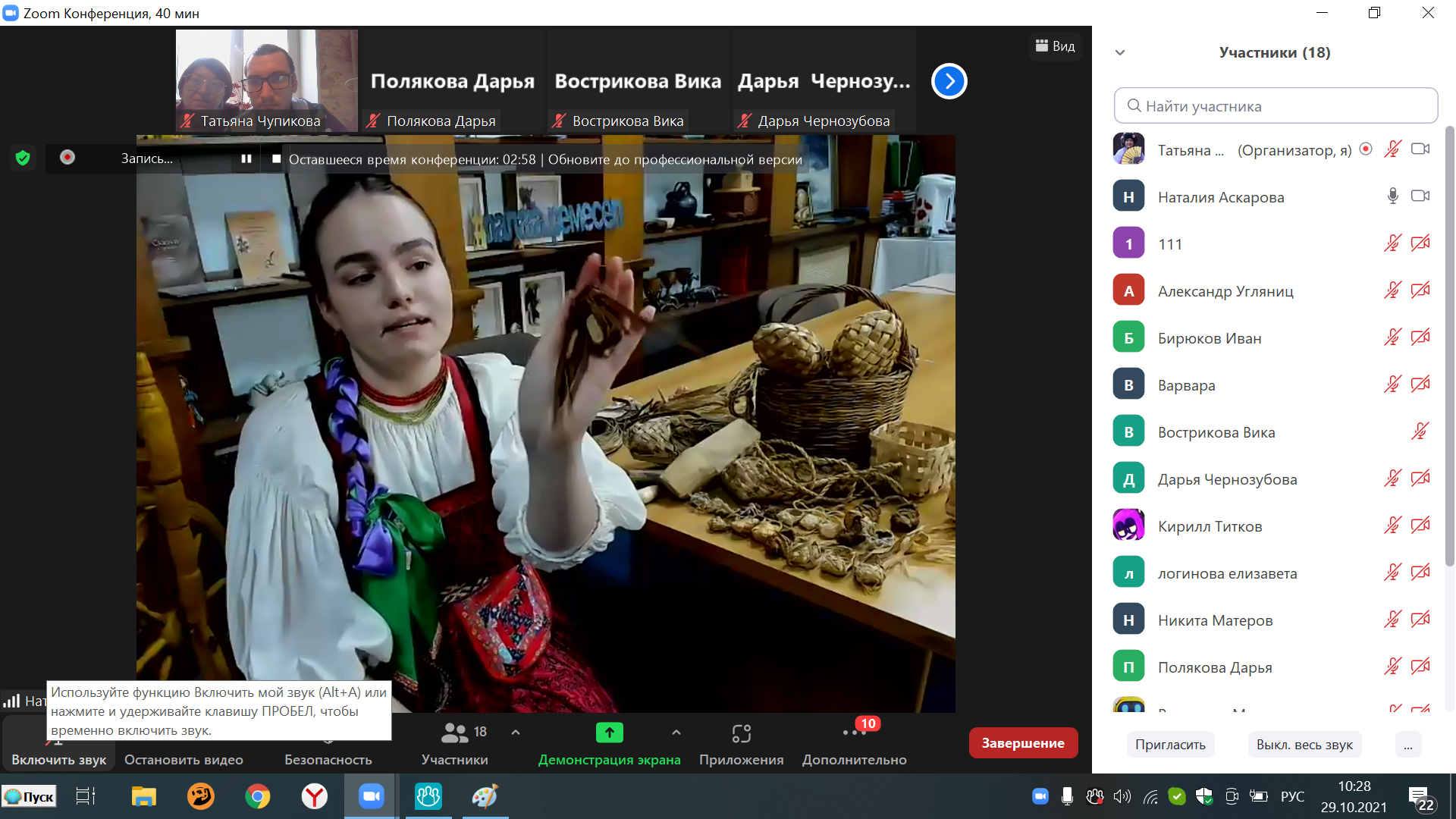Stop the recording with square button
1456x819 pixels.
(x=276, y=158)
